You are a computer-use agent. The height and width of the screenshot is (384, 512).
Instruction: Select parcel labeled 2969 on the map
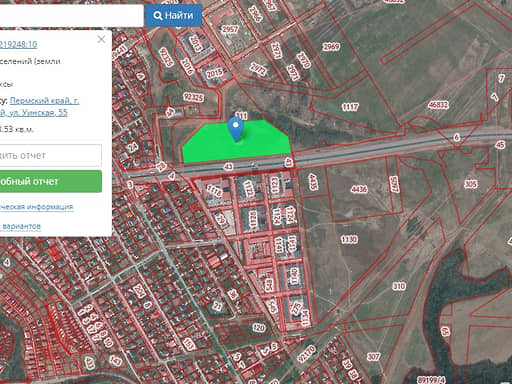[331, 46]
